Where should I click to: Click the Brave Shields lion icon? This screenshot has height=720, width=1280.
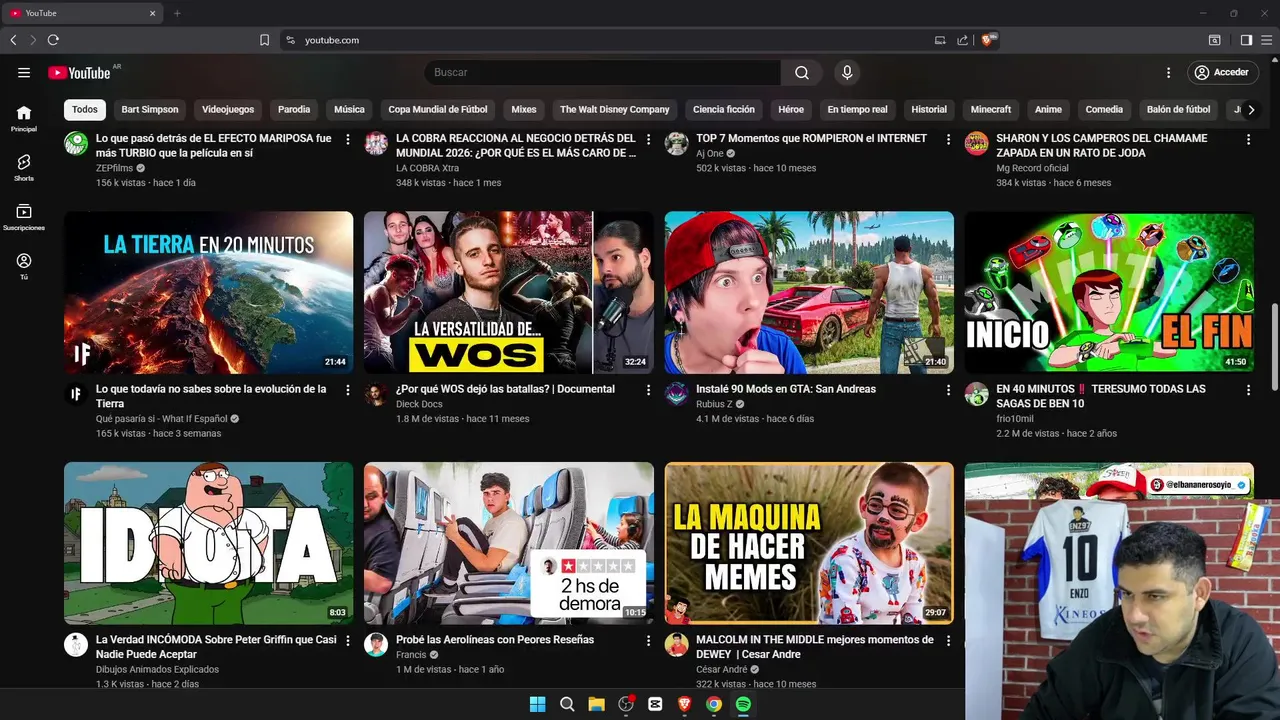point(988,40)
